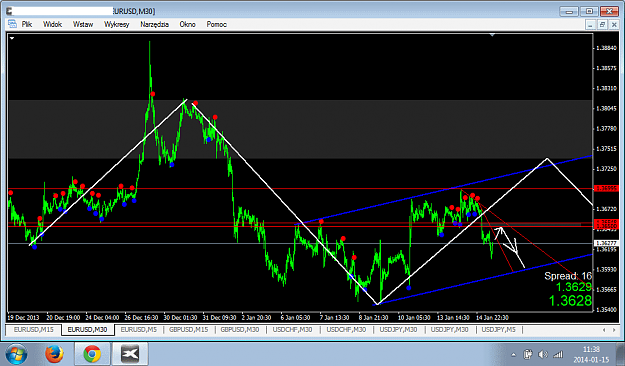This screenshot has width=625, height=366.
Task: Open the Widok menu
Action: point(52,24)
